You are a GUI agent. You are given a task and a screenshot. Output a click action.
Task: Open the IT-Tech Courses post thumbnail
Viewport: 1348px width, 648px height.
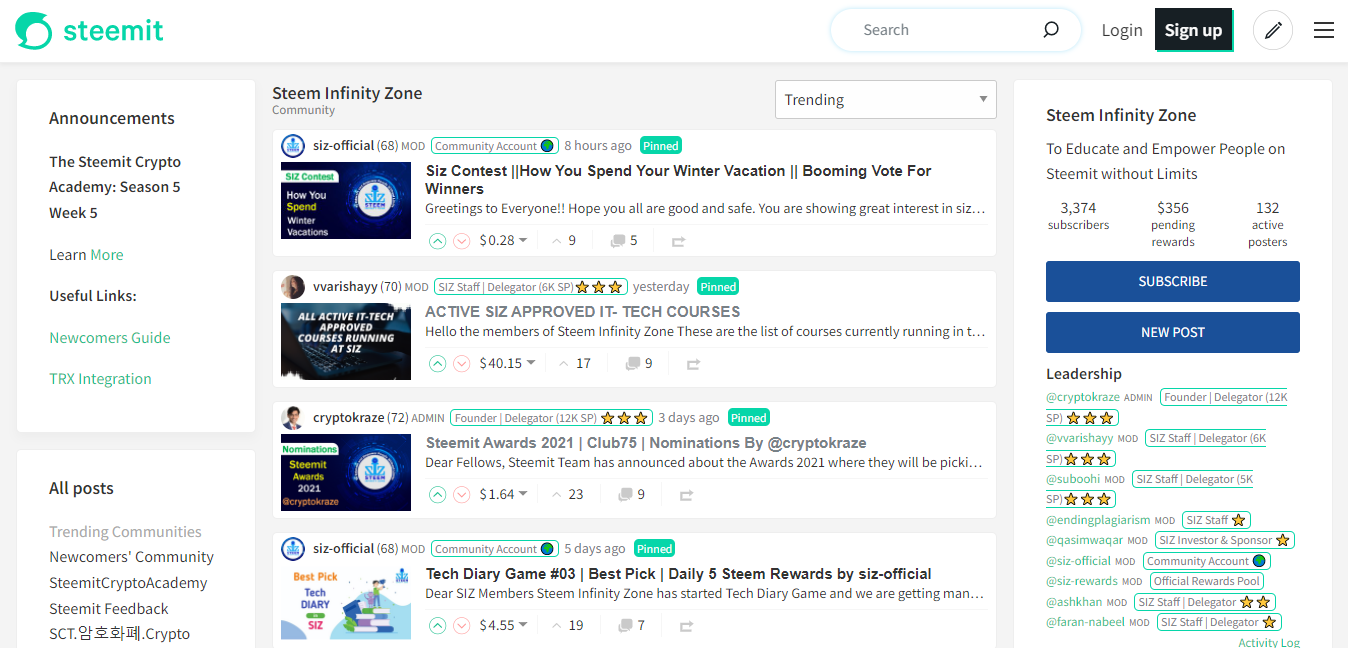(346, 341)
